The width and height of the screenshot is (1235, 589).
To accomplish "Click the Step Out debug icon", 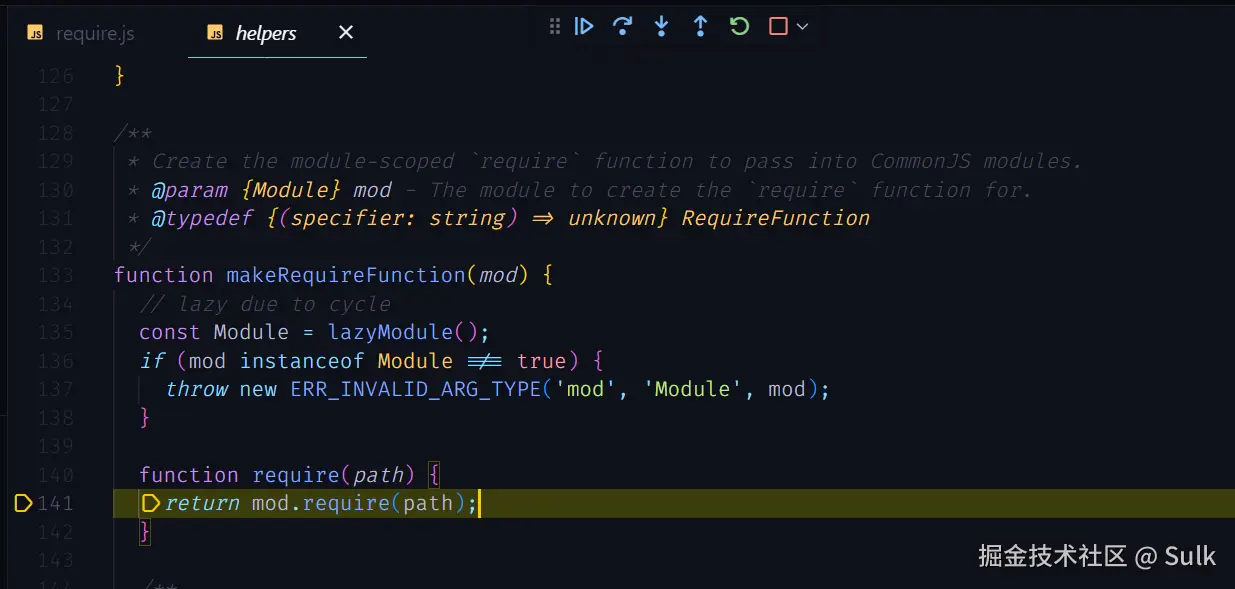I will [700, 26].
